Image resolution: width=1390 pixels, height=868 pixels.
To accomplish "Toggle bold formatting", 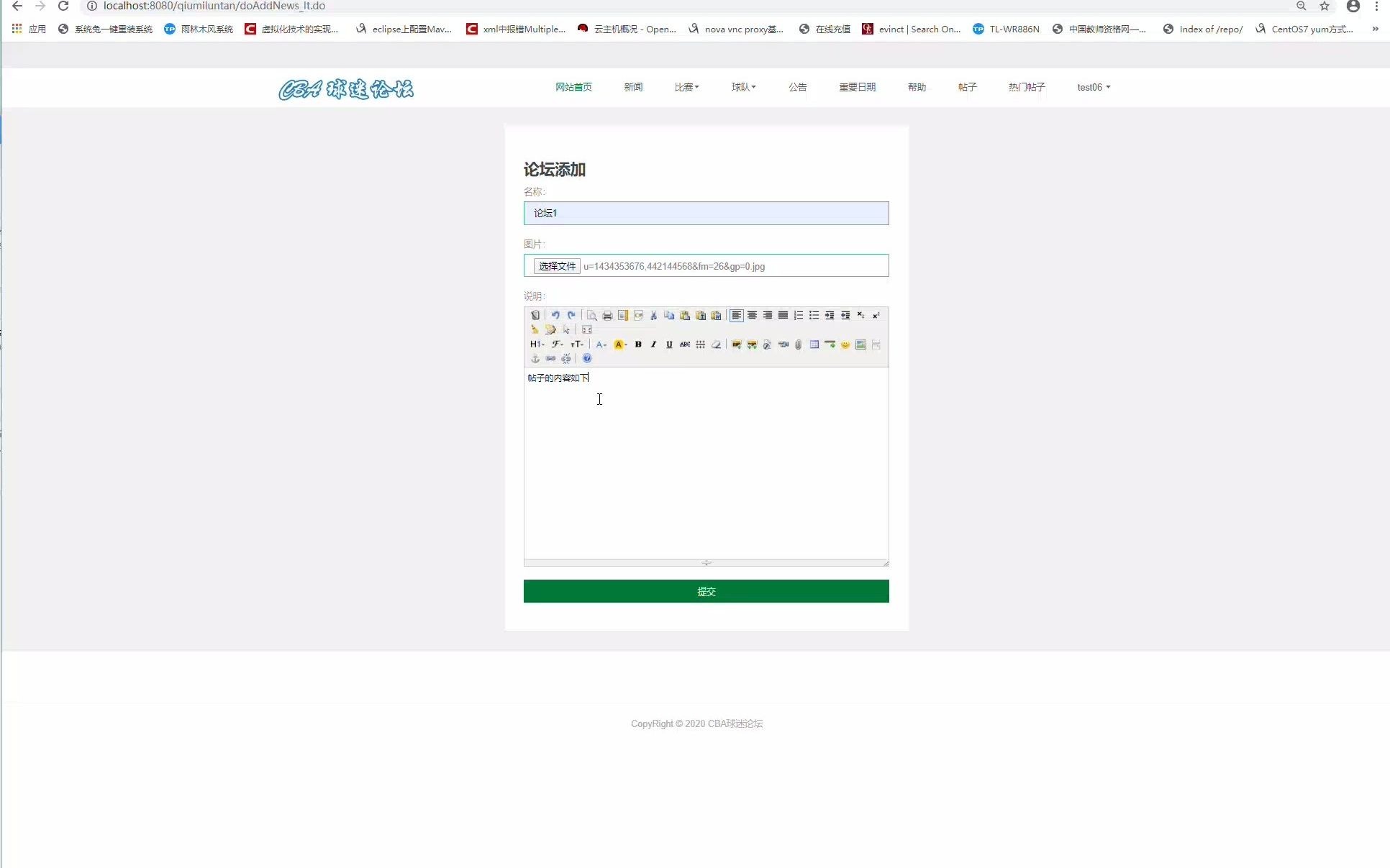I will (638, 344).
